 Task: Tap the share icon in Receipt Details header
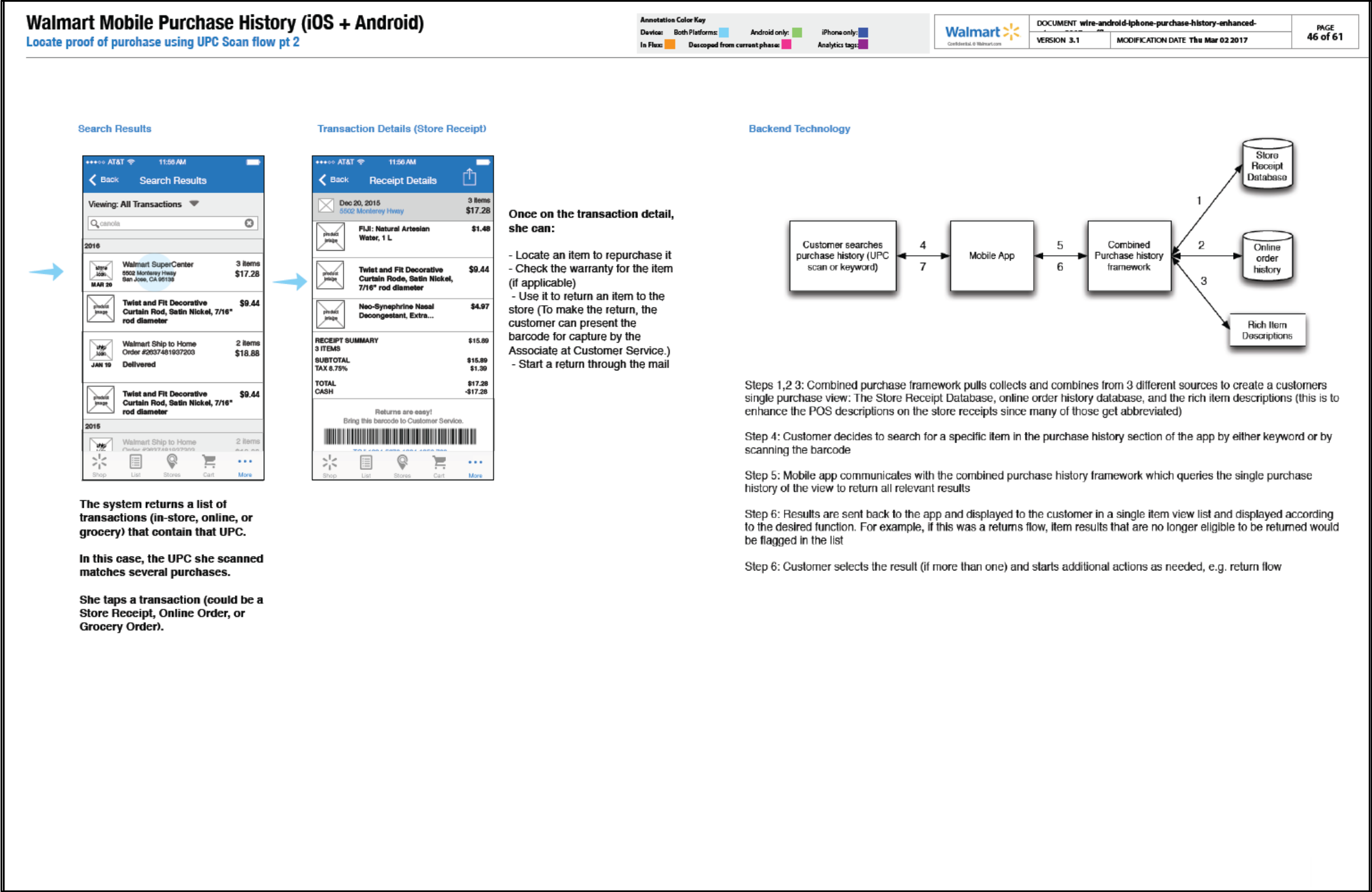point(469,177)
